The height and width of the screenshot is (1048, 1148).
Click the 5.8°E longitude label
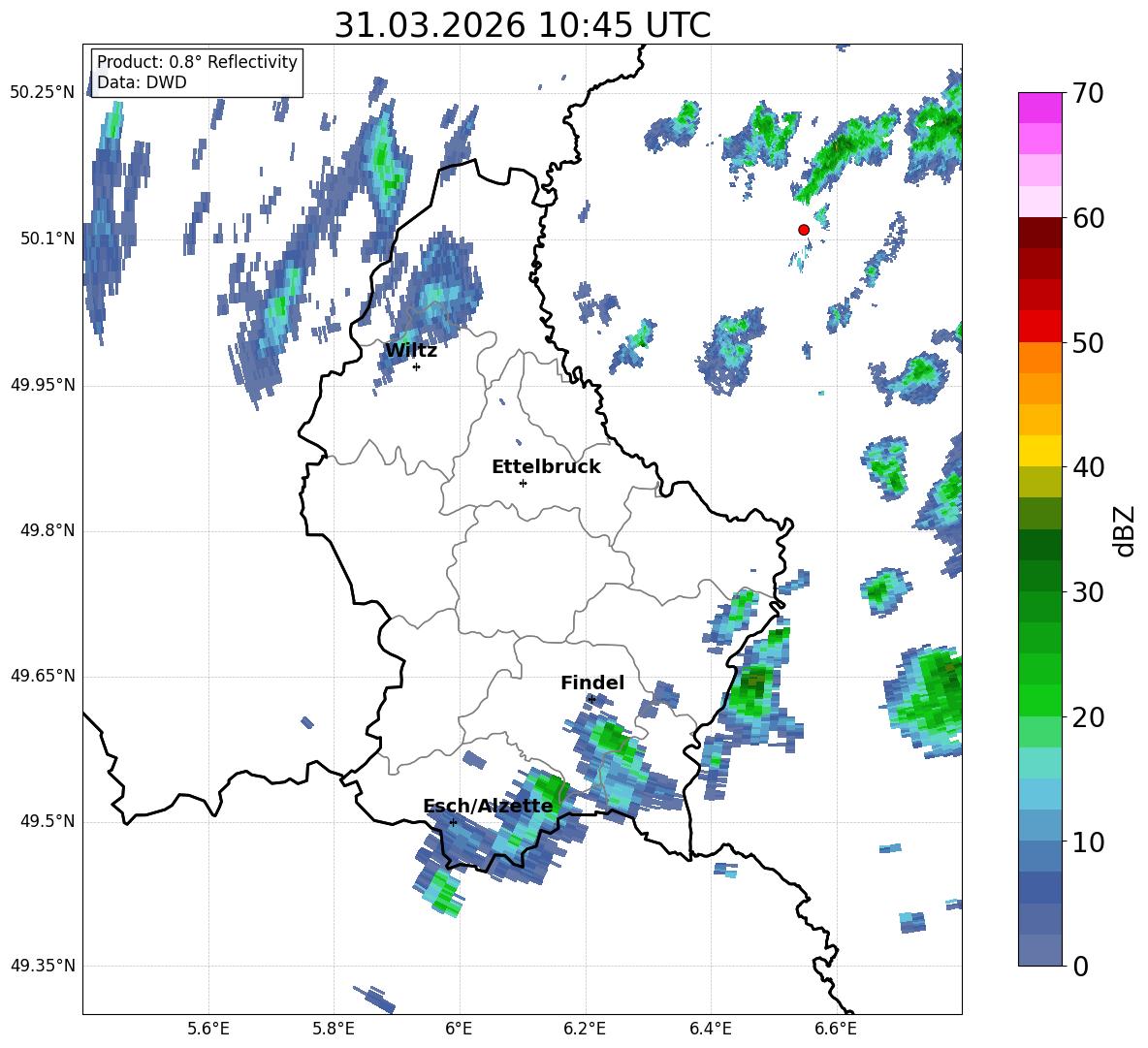[334, 1029]
